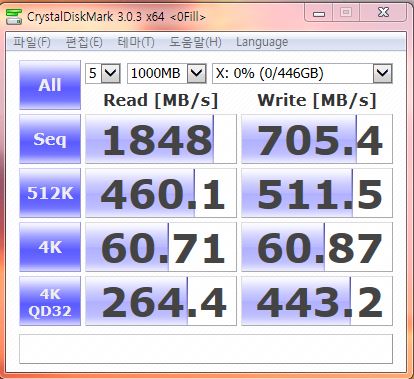Open the Language menu

click(x=262, y=42)
